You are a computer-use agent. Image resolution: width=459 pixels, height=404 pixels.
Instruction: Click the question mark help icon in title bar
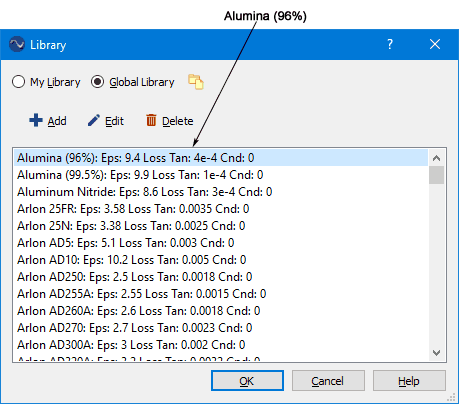390,44
